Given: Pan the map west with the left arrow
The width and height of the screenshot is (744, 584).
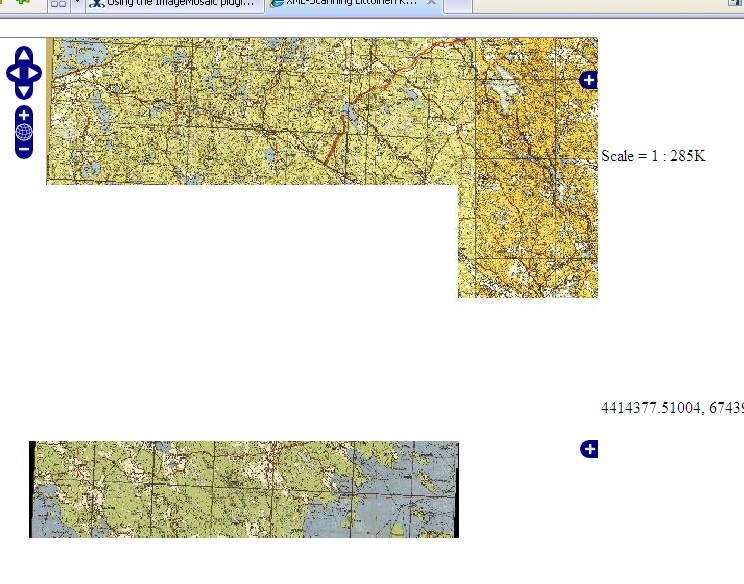Looking at the screenshot, I should 13,74.
